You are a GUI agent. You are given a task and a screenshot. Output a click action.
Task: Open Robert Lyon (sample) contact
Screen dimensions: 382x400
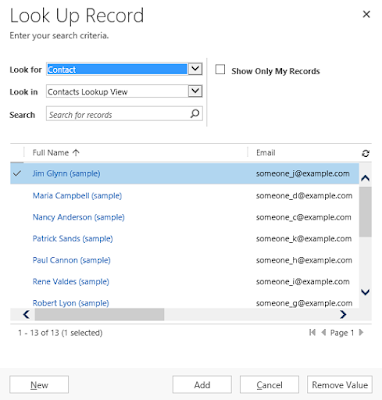click(71, 303)
